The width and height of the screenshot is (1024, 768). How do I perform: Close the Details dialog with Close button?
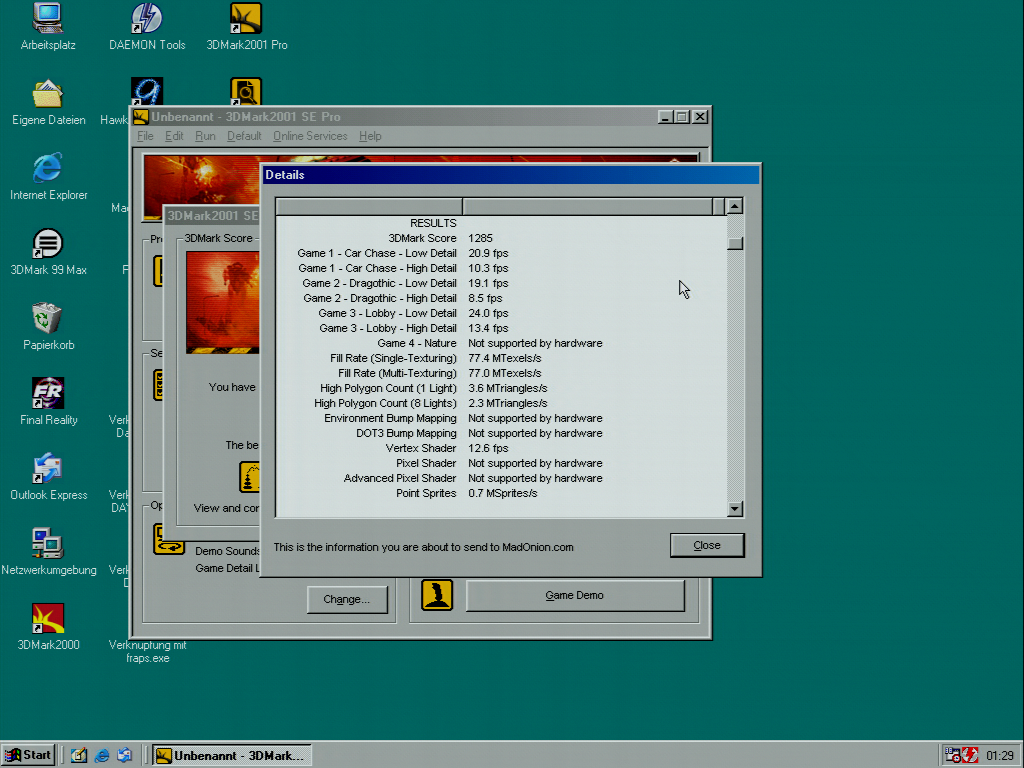(x=706, y=545)
